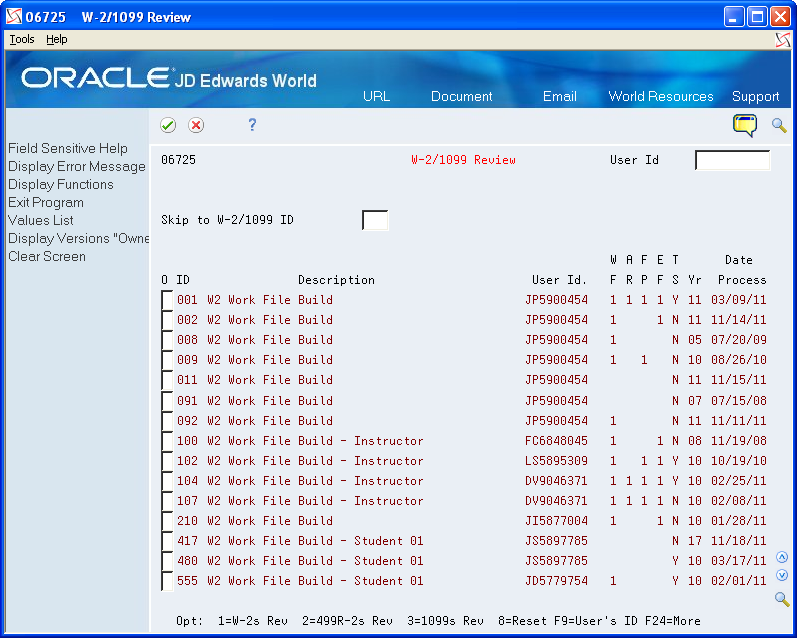This screenshot has height=638, width=797.
Task: Click option field for ID 555
Action: 167,581
